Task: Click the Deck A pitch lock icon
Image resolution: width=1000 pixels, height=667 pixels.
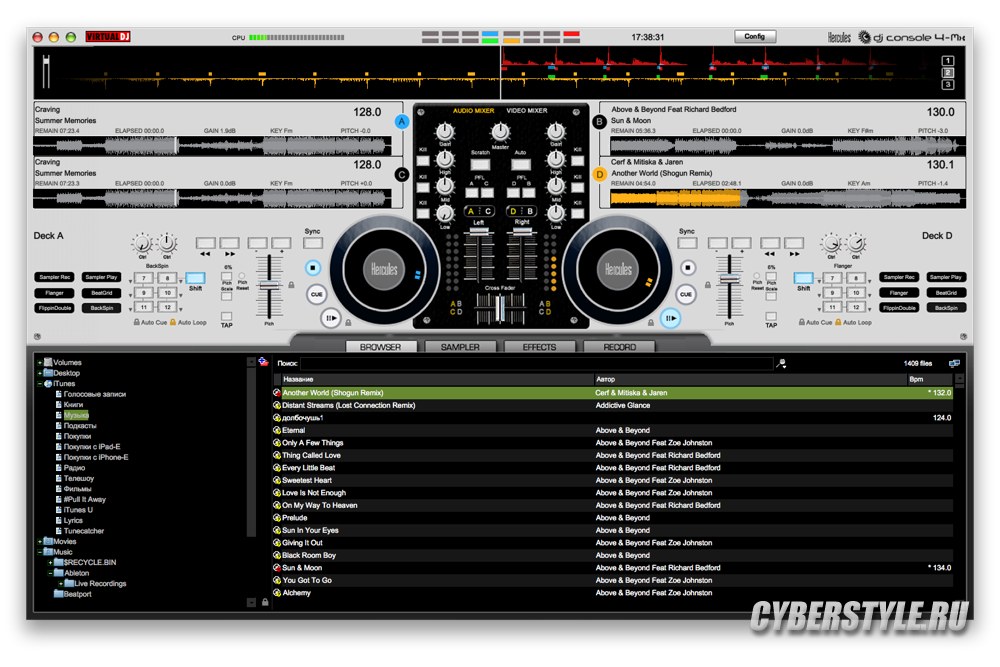Action: pos(291,285)
